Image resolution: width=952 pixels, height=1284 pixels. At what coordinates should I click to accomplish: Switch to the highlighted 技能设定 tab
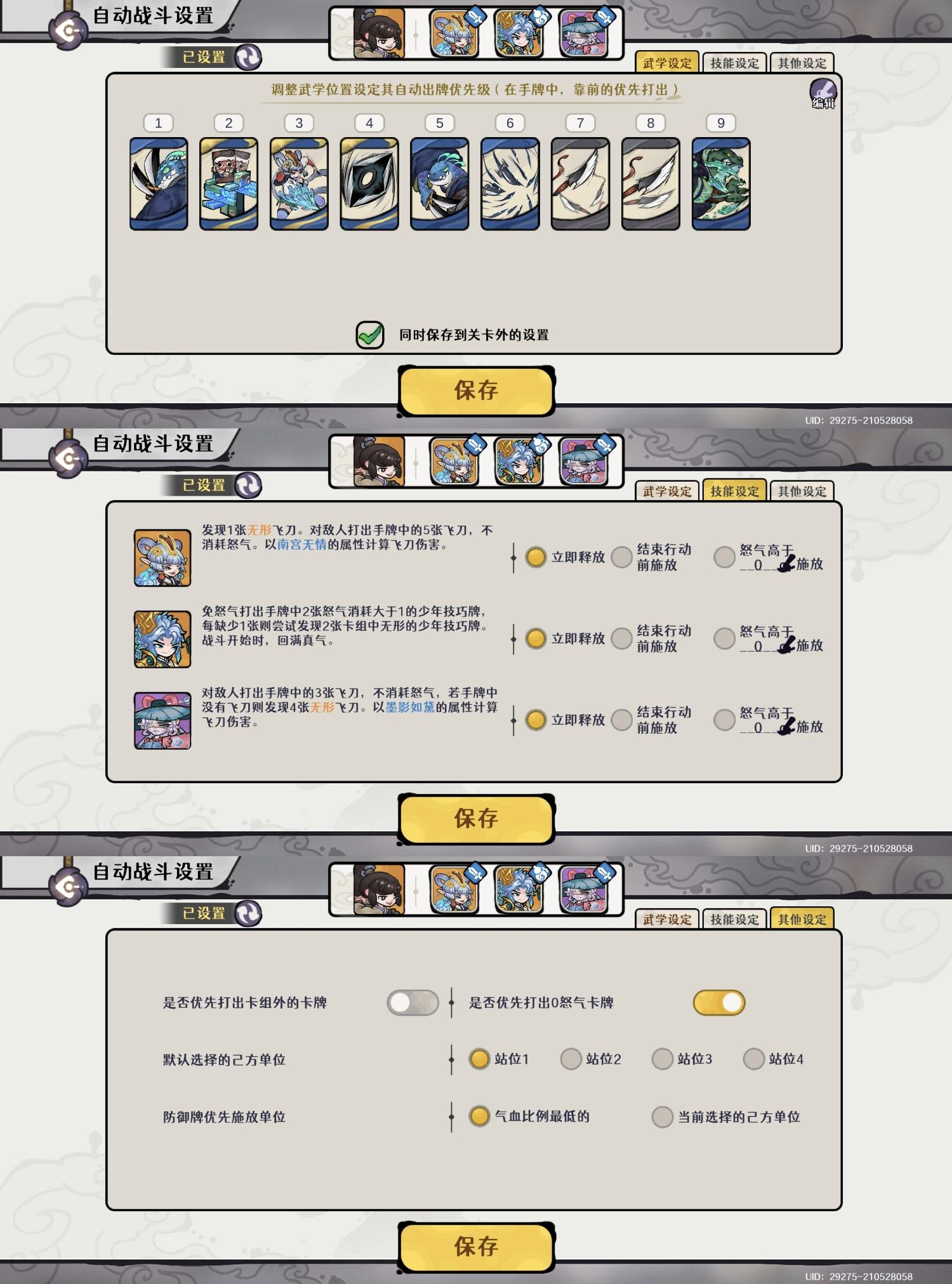(734, 491)
